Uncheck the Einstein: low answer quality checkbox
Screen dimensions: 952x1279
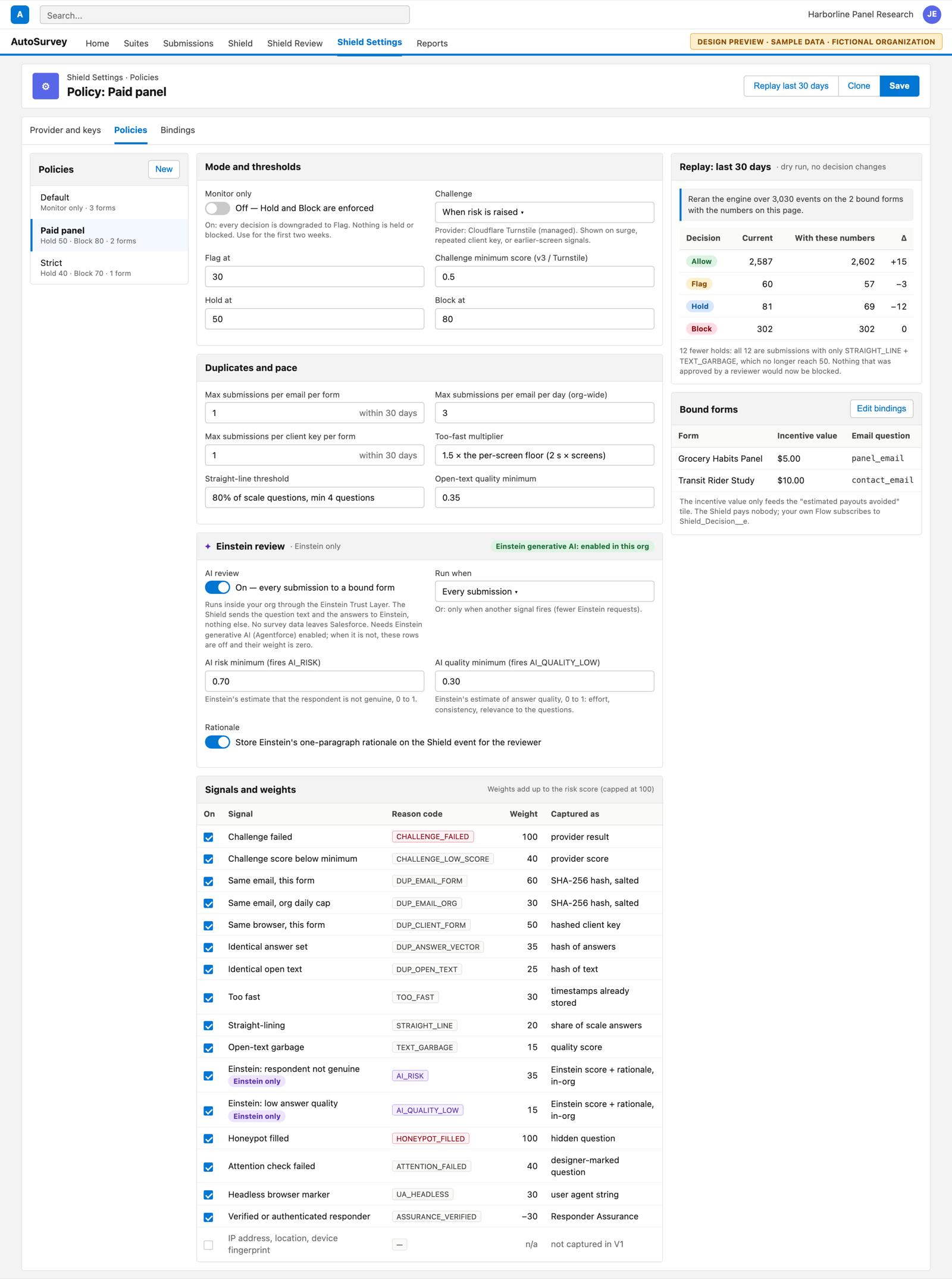pos(208,1111)
